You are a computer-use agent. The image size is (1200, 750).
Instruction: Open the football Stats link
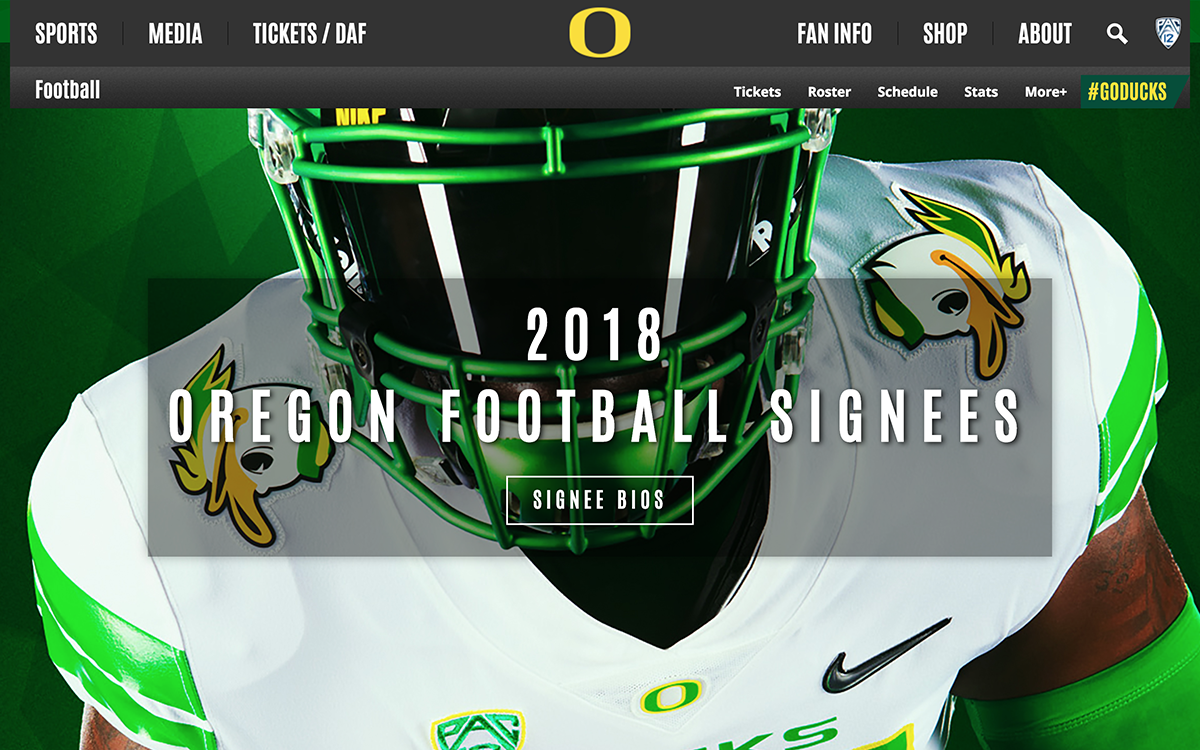tap(981, 92)
